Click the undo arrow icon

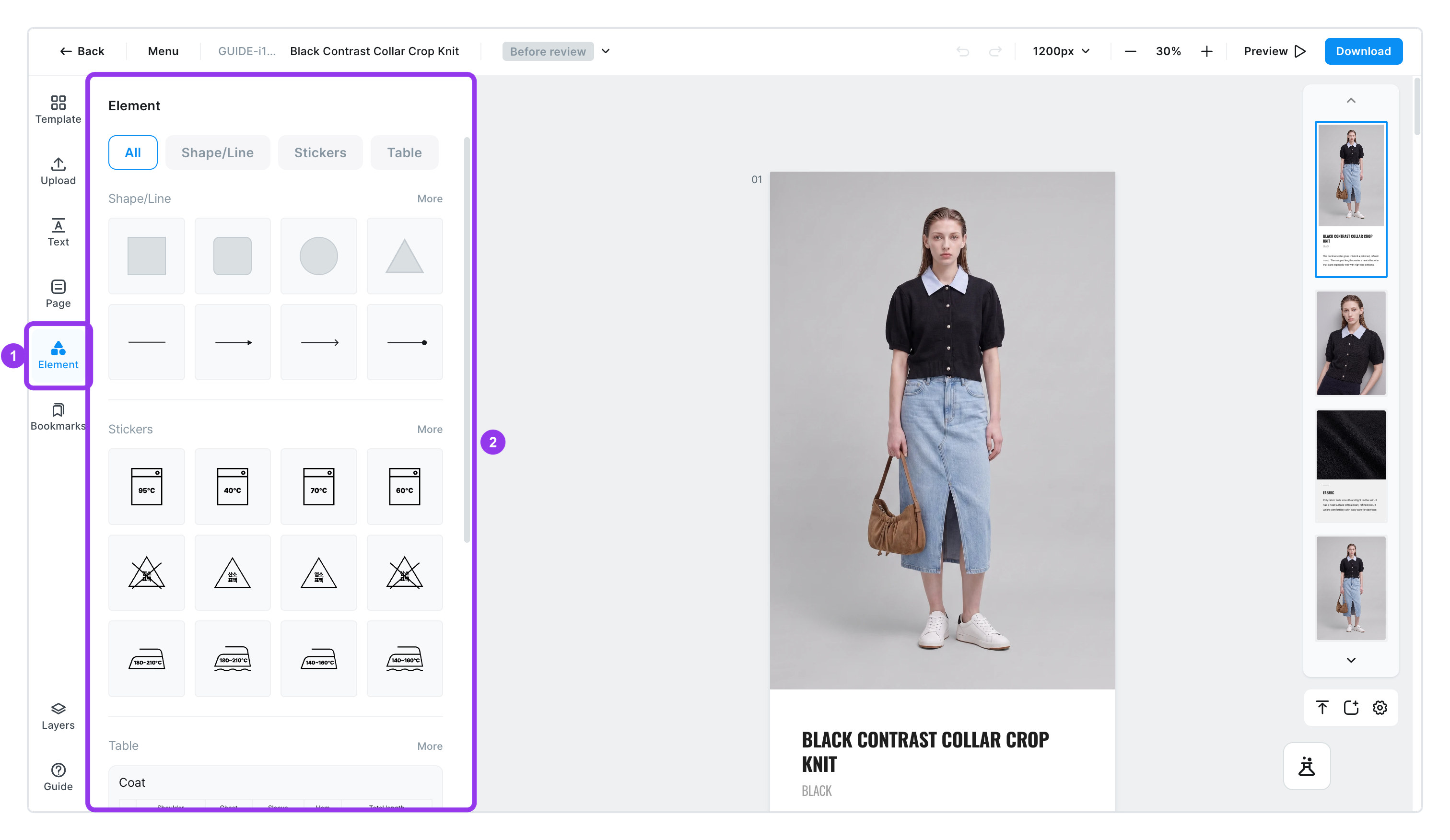point(963,51)
